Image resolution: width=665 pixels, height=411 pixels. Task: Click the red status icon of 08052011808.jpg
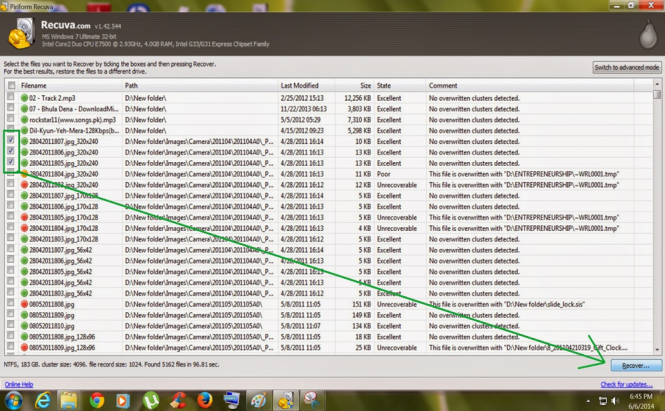pos(24,304)
